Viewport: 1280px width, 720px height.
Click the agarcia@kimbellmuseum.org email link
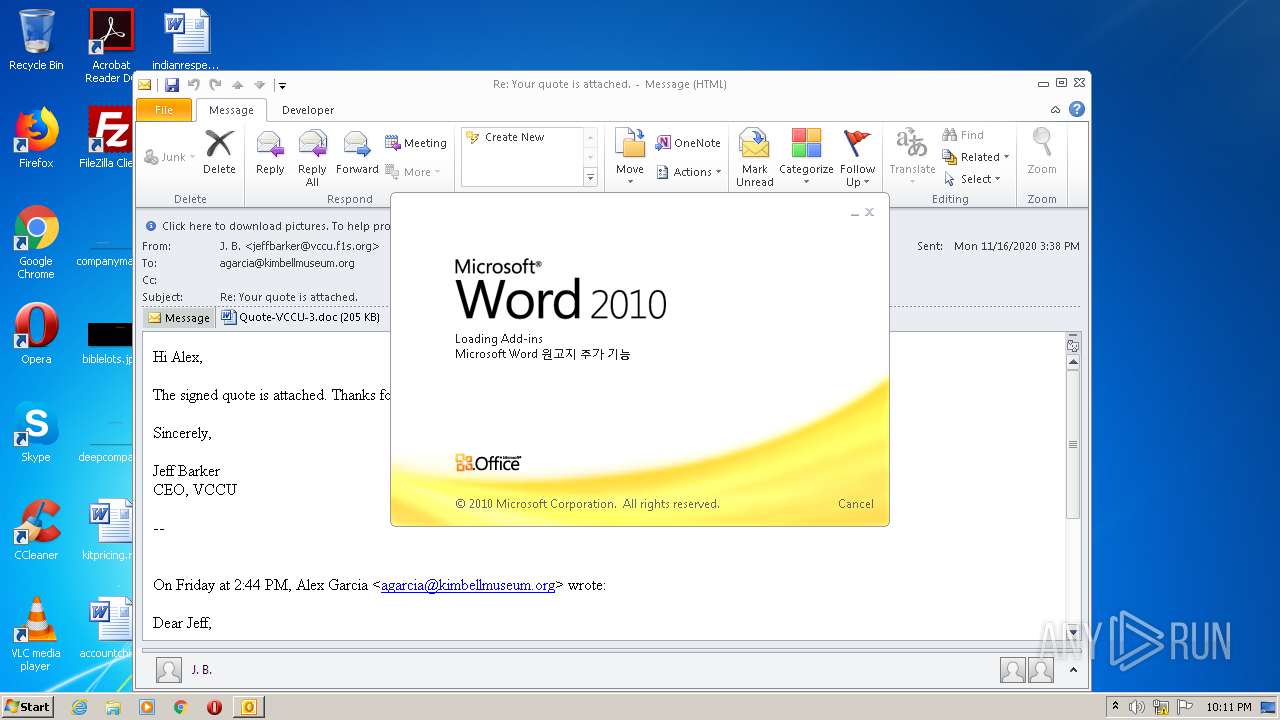click(468, 585)
